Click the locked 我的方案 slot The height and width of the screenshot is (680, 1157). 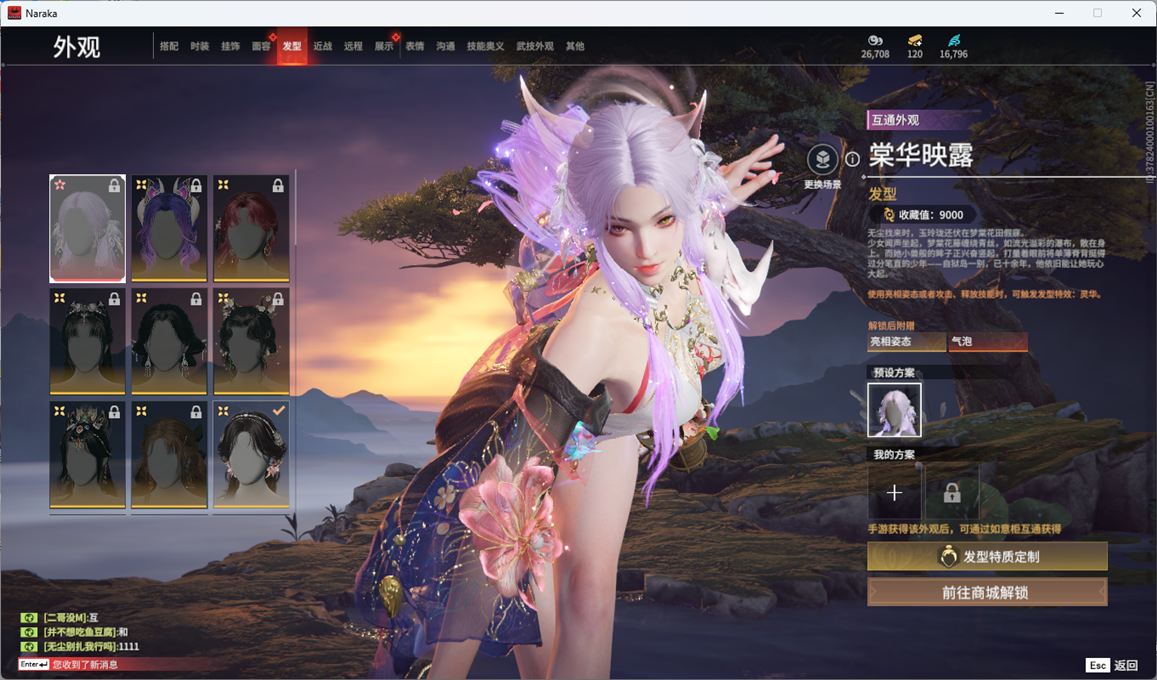(952, 493)
